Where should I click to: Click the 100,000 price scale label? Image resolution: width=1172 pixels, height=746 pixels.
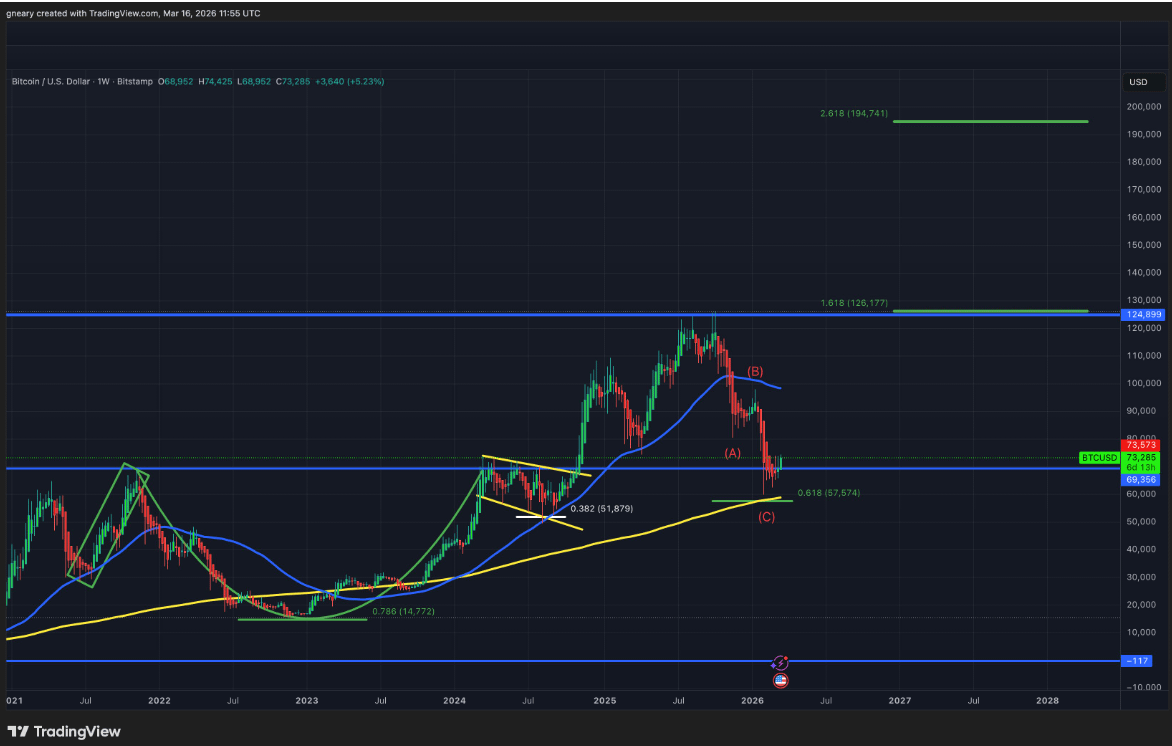[x=1144, y=383]
